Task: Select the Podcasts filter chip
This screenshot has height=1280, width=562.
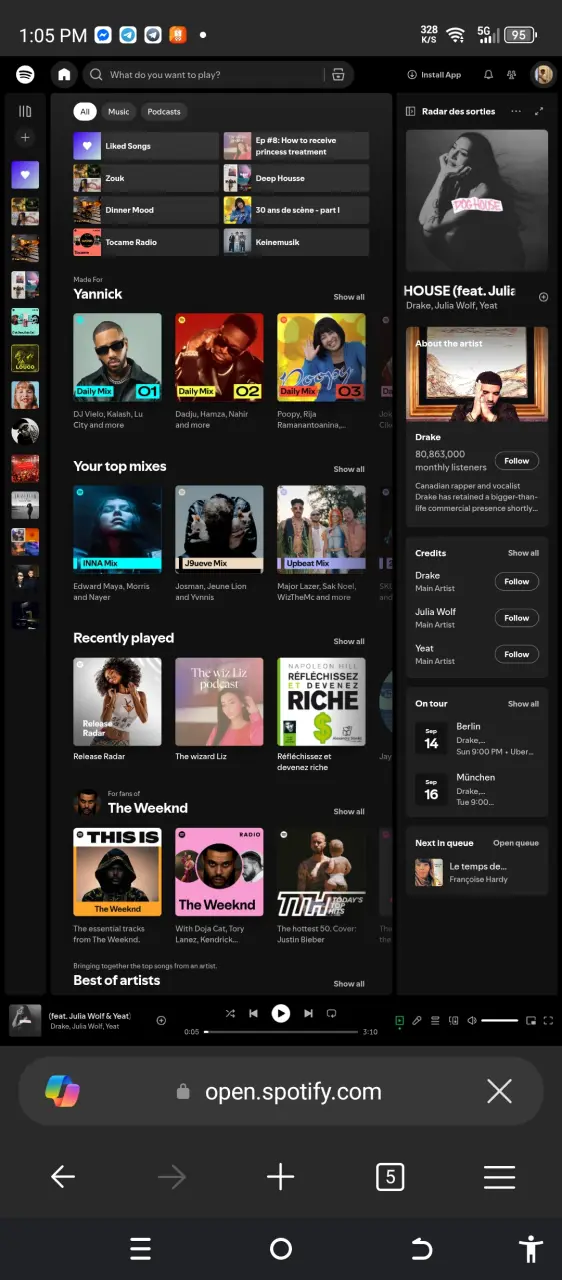Action: pos(164,112)
